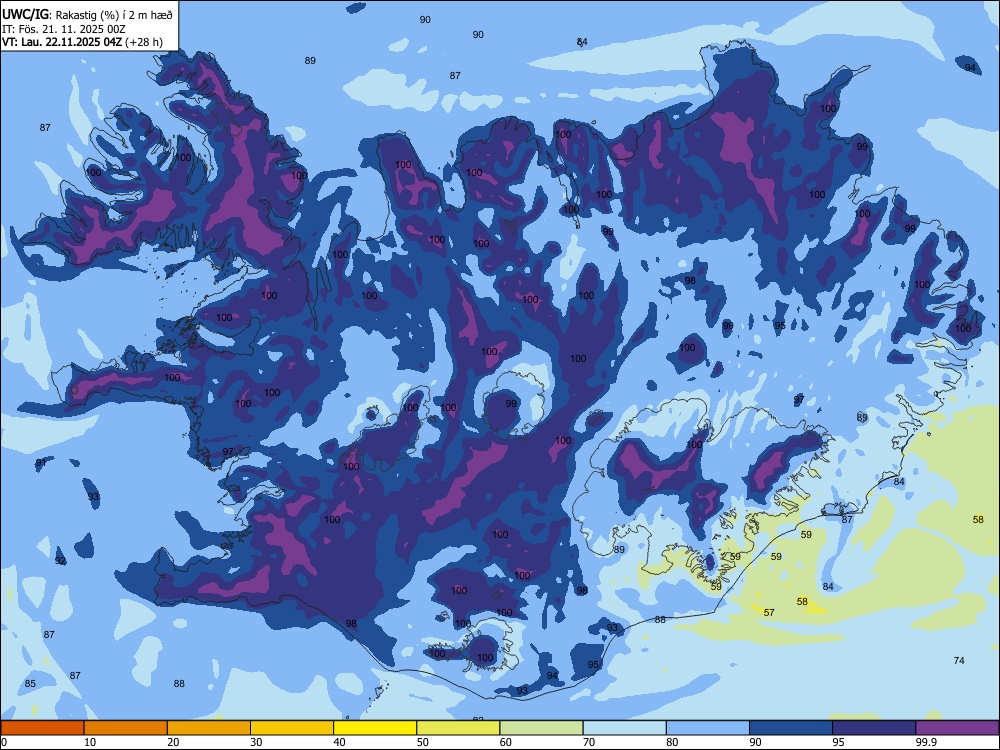Click the legend scale label '30'
This screenshot has height=750, width=1000.
(256, 742)
